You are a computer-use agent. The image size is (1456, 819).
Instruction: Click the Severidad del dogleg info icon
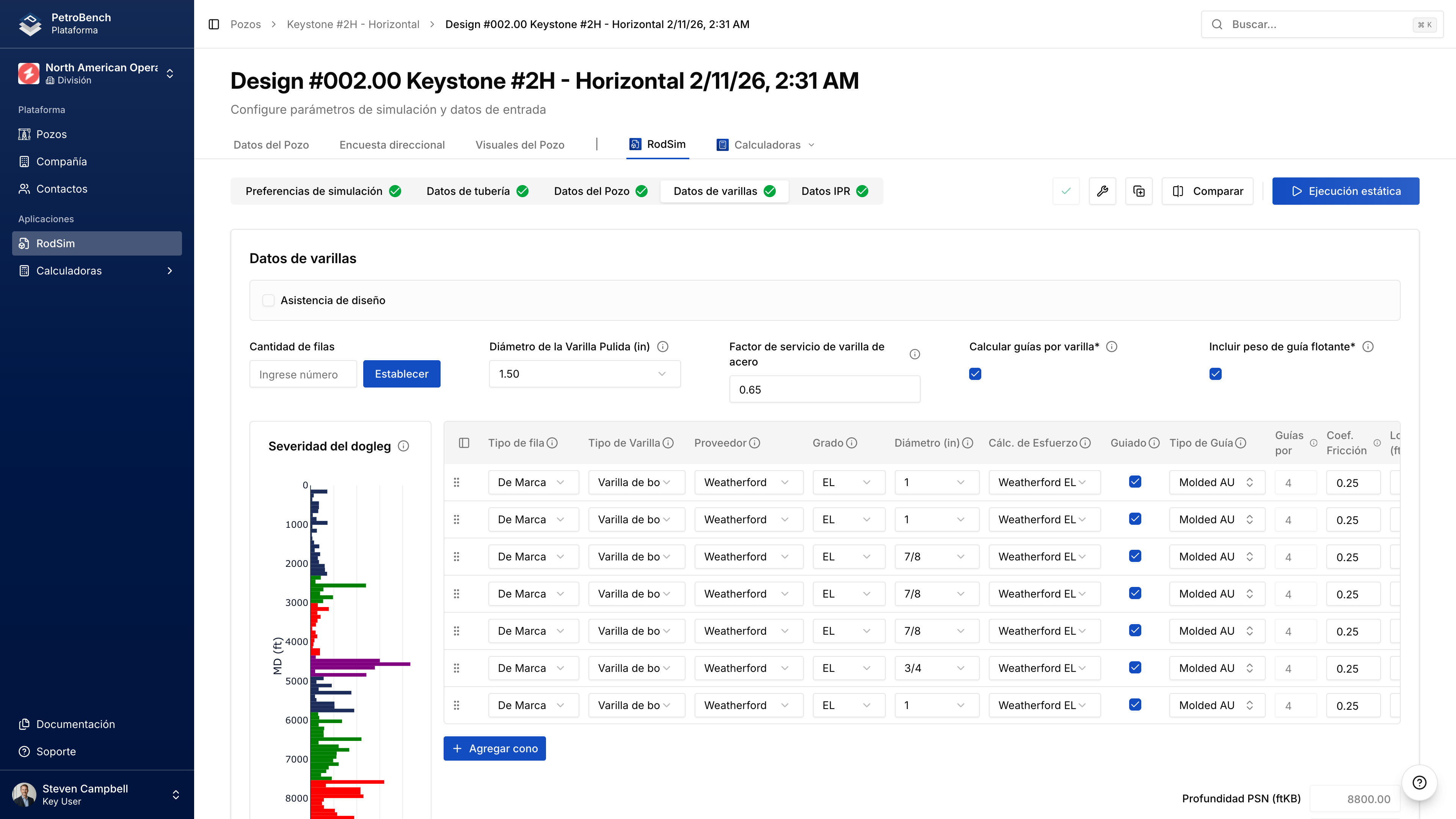403,446
